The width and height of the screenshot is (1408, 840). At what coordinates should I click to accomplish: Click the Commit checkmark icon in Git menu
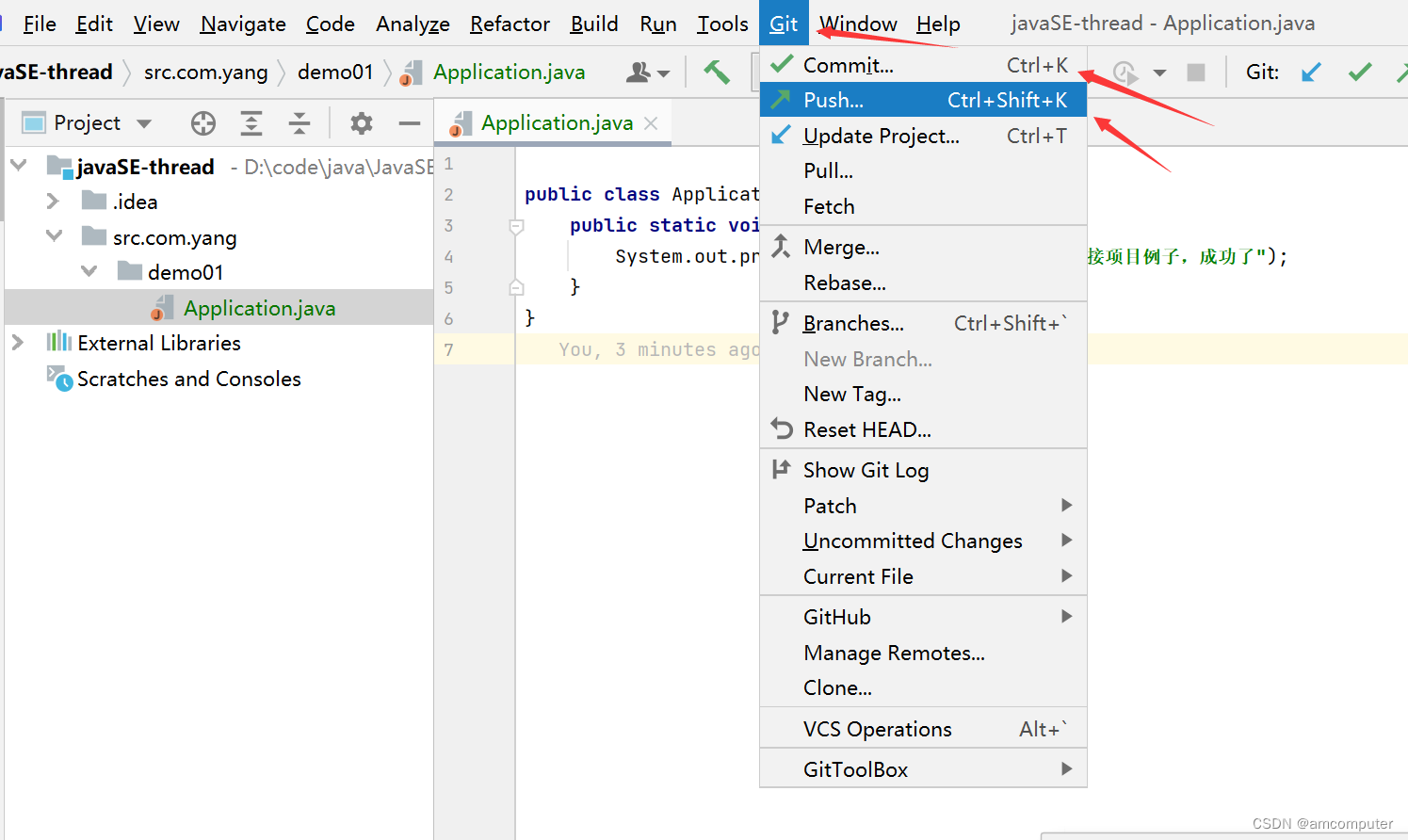click(x=782, y=64)
